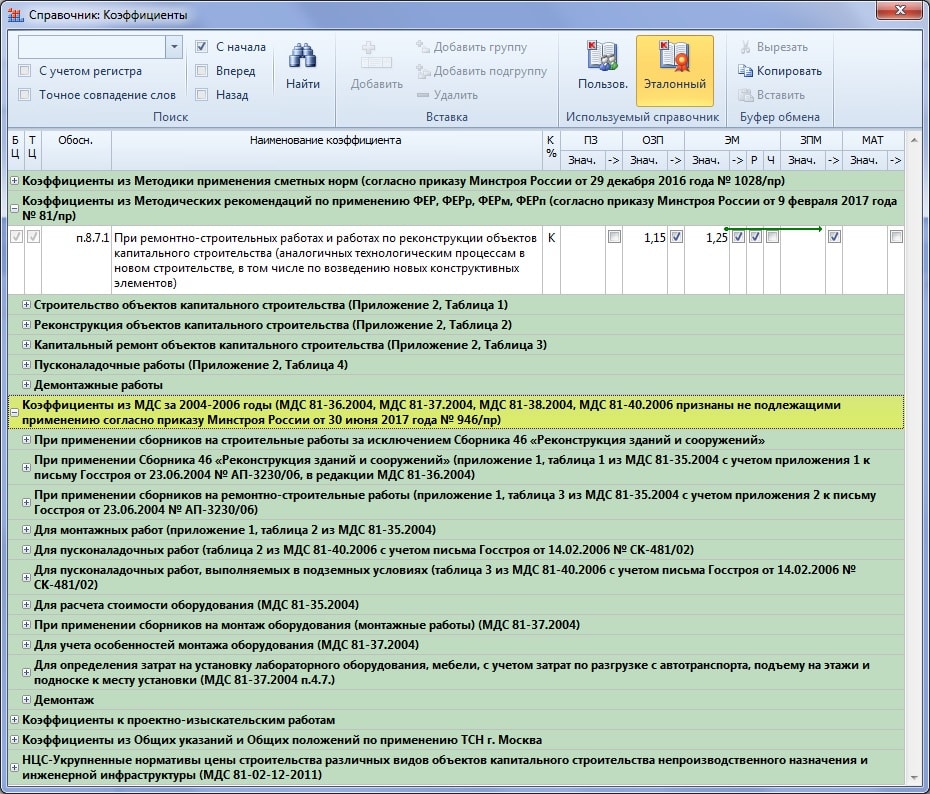Toggle the ЭМ column Р checkbox in row п.8.7.1

(755, 237)
